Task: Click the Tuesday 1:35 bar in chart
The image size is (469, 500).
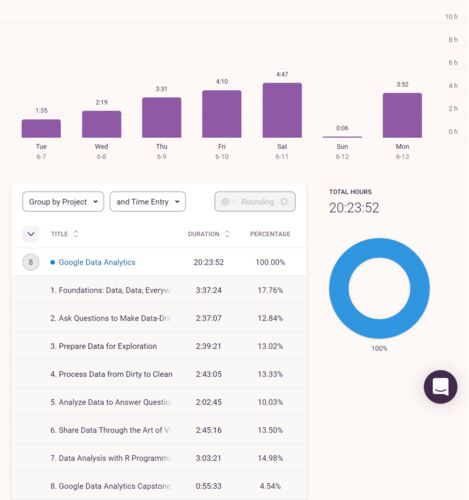Action: point(41,128)
